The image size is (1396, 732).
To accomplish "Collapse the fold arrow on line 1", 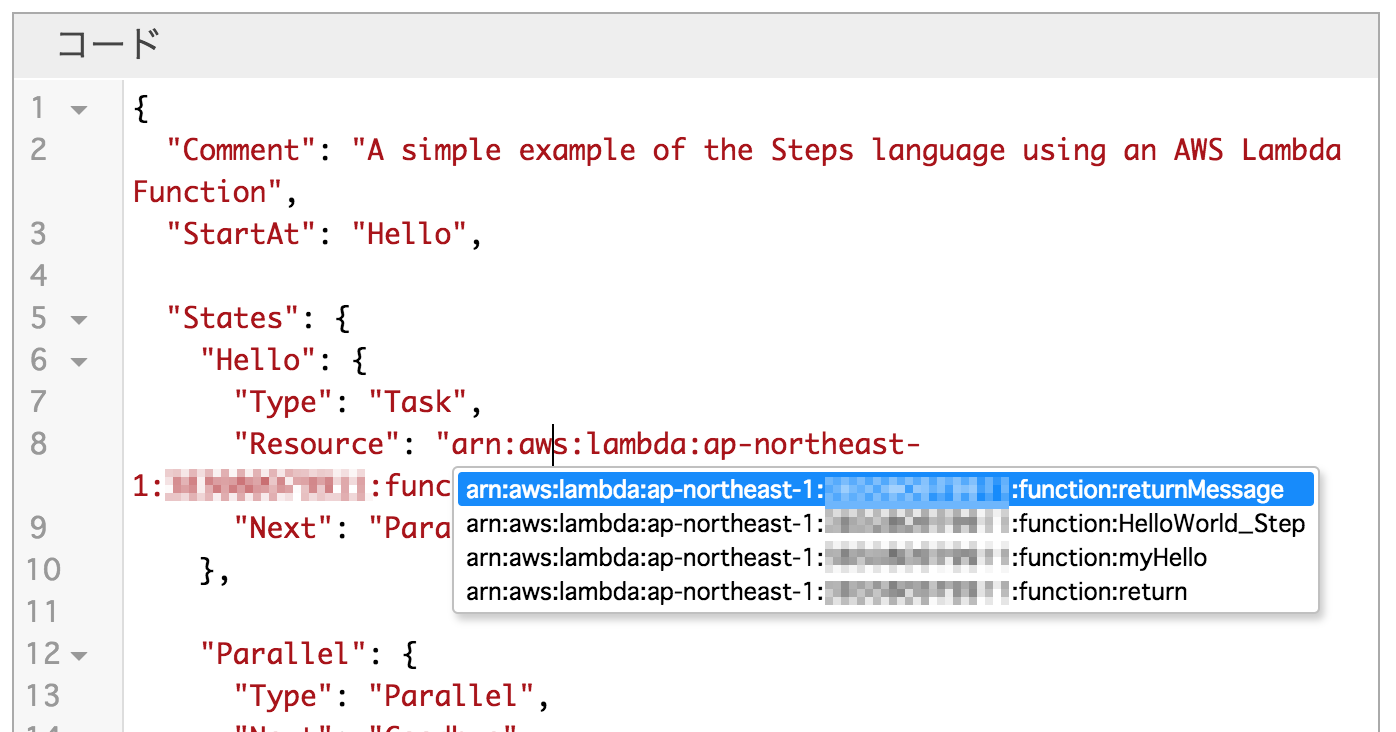I will pos(78,109).
